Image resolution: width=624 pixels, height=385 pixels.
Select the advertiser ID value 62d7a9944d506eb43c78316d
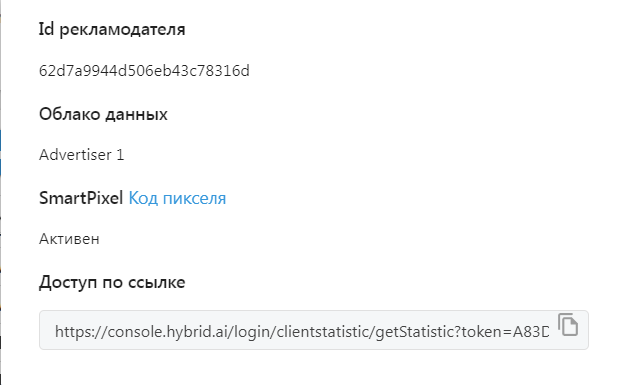(x=144, y=71)
